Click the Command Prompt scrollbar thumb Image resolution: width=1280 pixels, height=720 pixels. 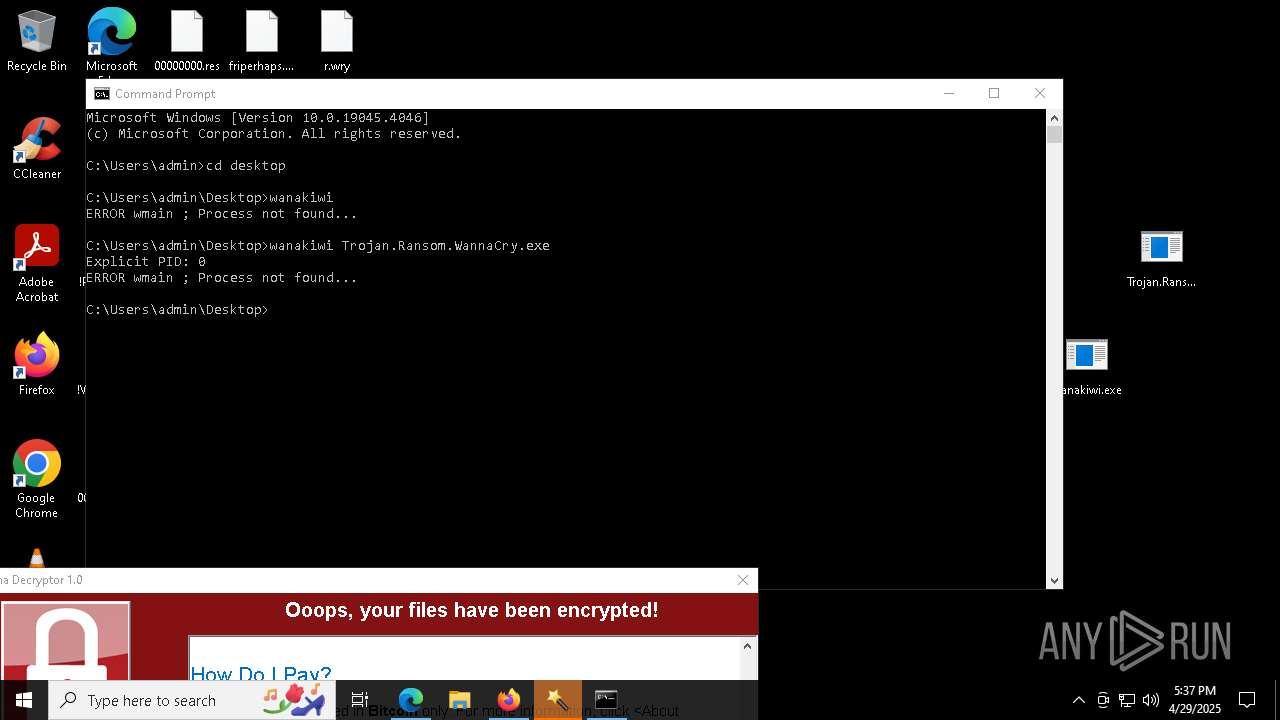click(1054, 134)
